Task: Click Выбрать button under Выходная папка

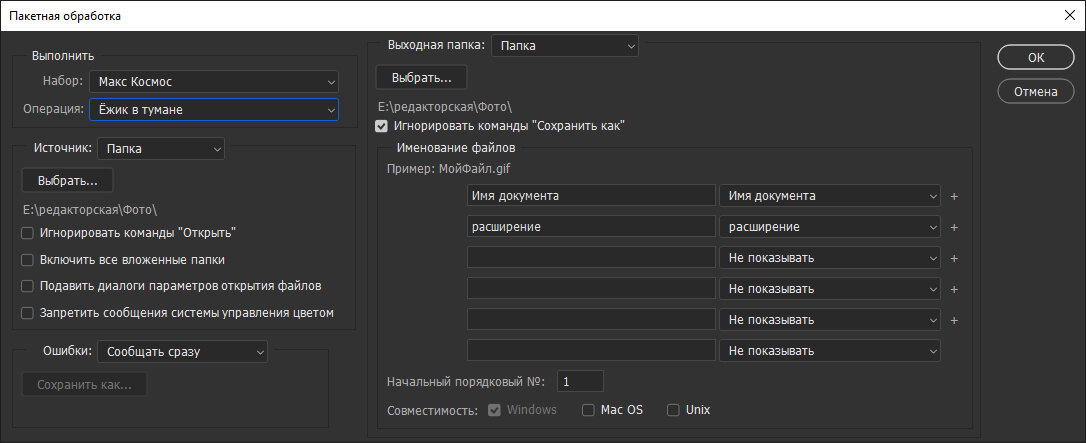Action: tap(421, 78)
